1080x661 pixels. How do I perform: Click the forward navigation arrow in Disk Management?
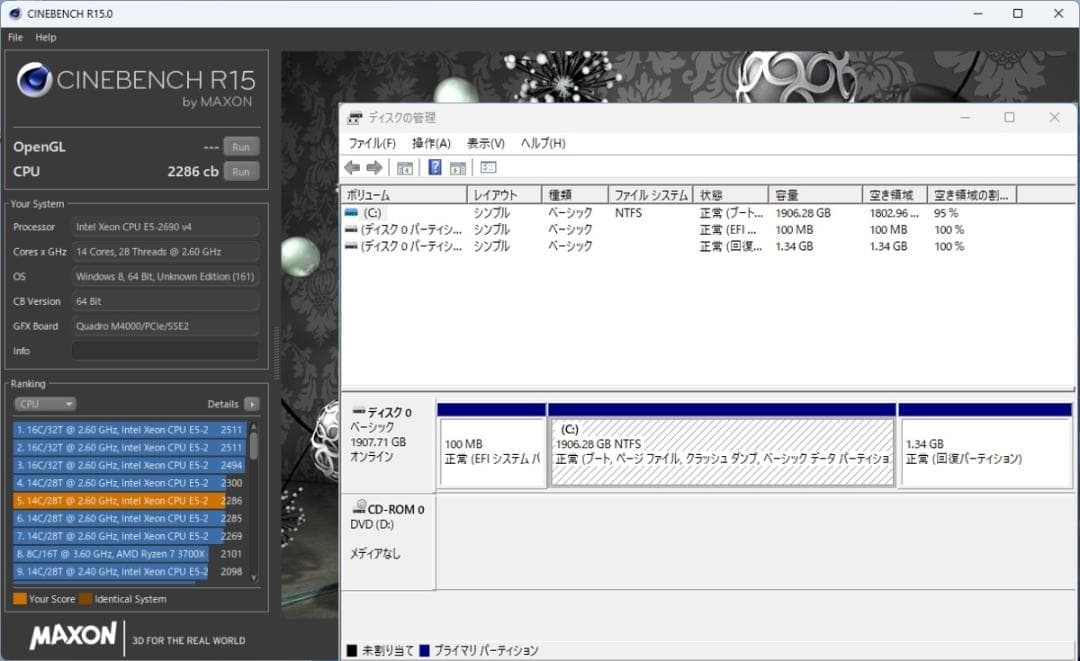[x=374, y=168]
